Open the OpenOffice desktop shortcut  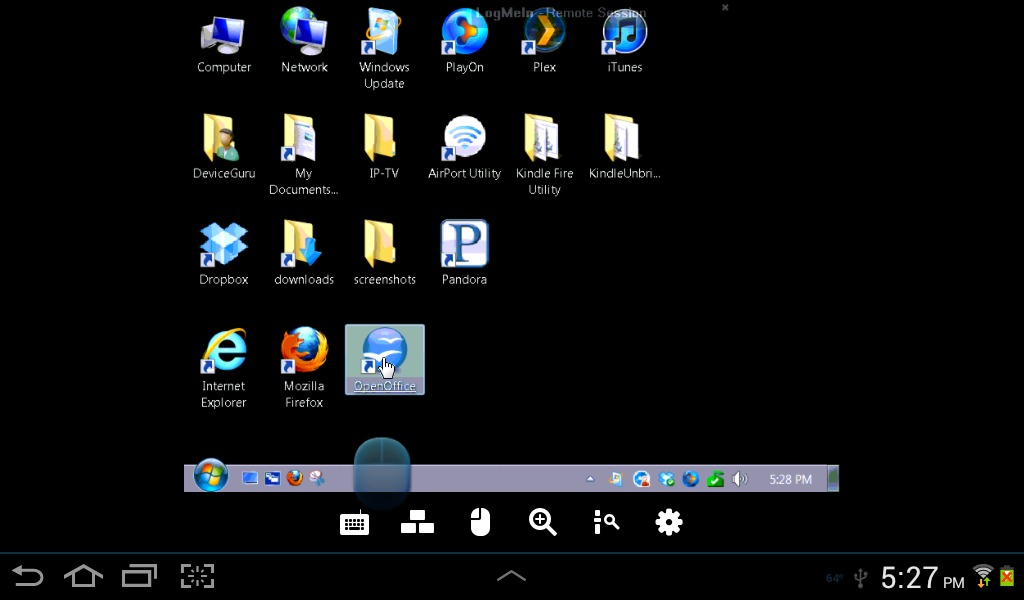point(385,358)
